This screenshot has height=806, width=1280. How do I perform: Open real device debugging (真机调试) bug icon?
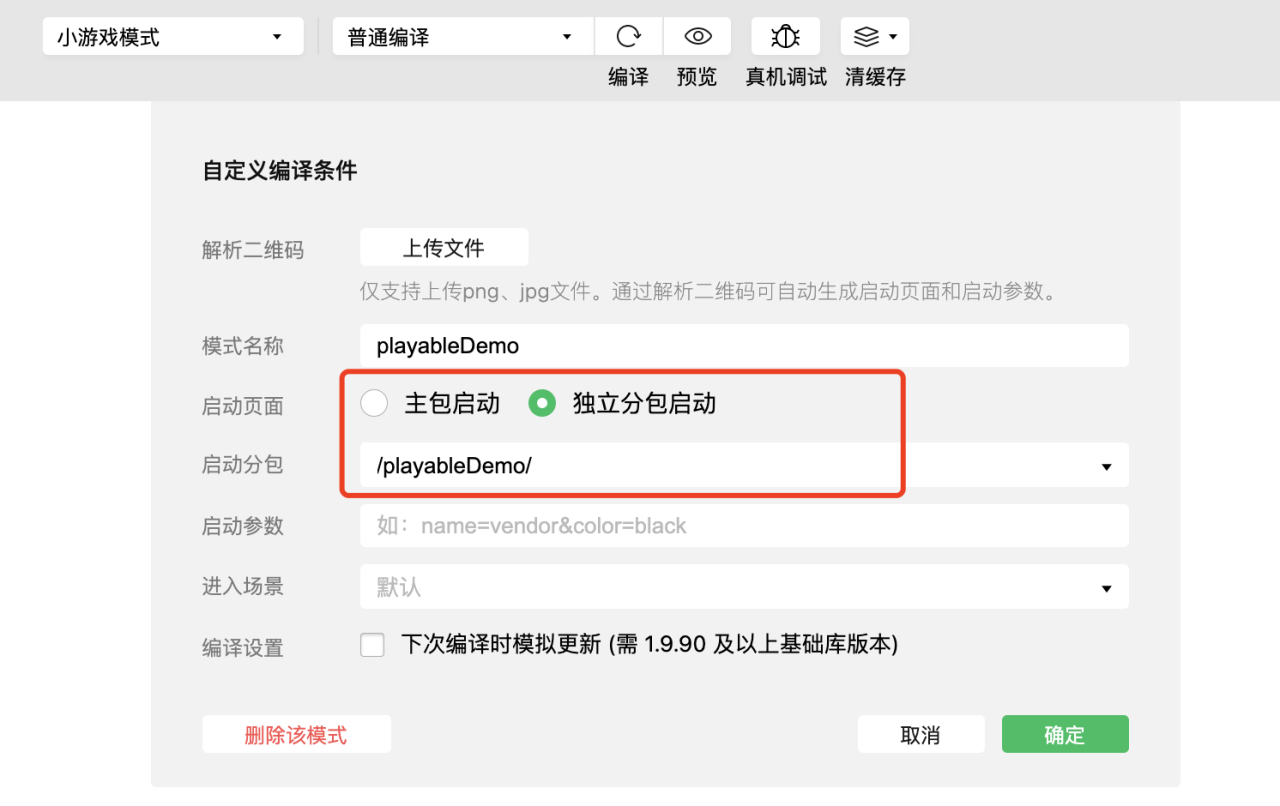tap(786, 37)
